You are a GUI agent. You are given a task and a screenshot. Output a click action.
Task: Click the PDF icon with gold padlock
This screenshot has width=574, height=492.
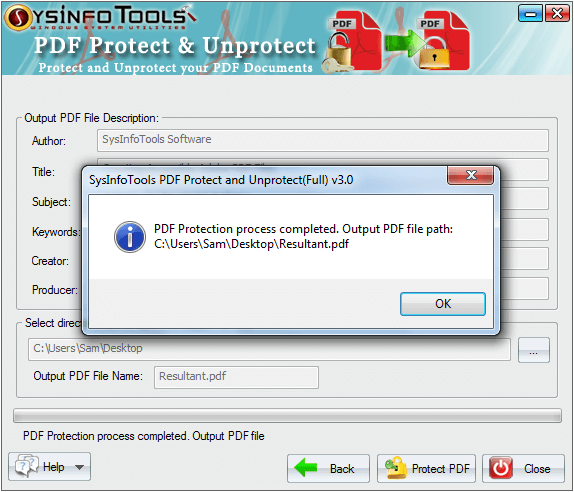(443, 42)
